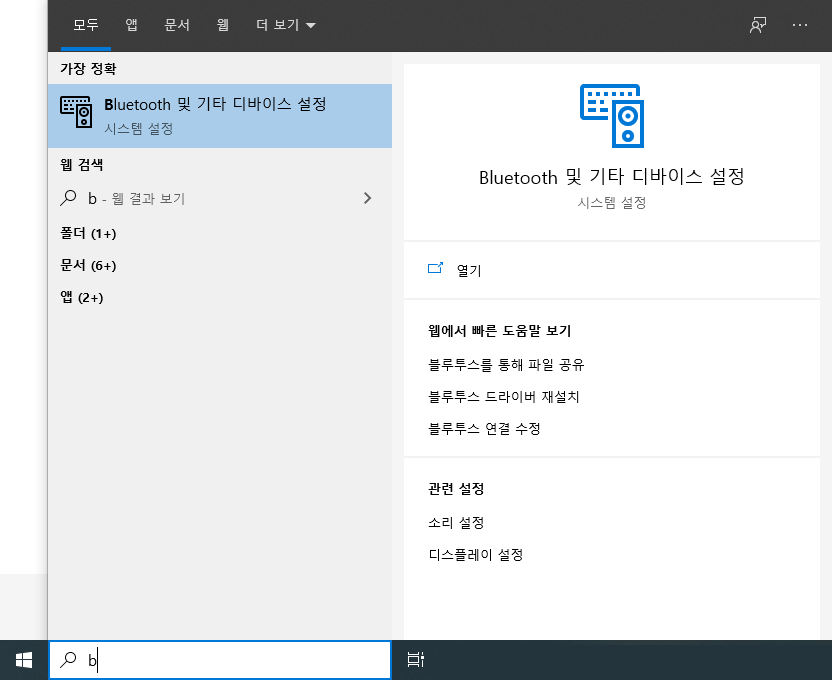Open Task View on the taskbar
Image resolution: width=832 pixels, height=680 pixels.
pos(415,660)
